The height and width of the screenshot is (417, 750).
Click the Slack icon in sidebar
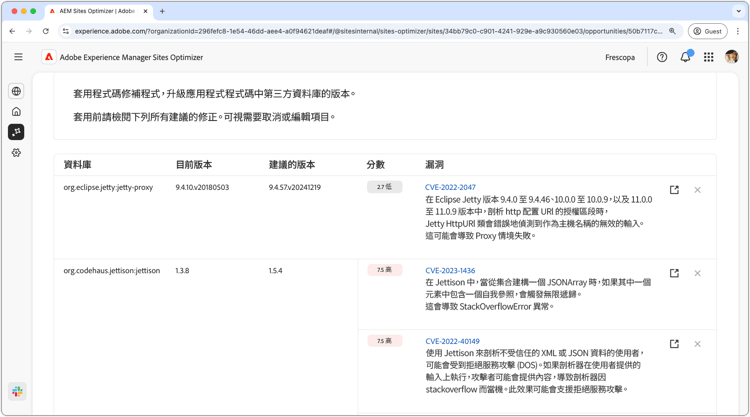click(x=17, y=392)
